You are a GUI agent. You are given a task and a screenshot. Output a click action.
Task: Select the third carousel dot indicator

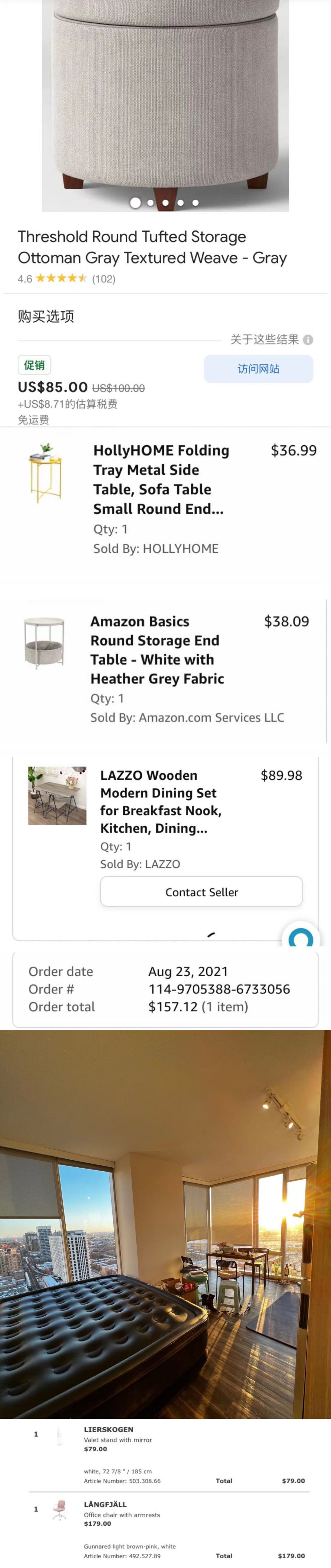point(165,203)
